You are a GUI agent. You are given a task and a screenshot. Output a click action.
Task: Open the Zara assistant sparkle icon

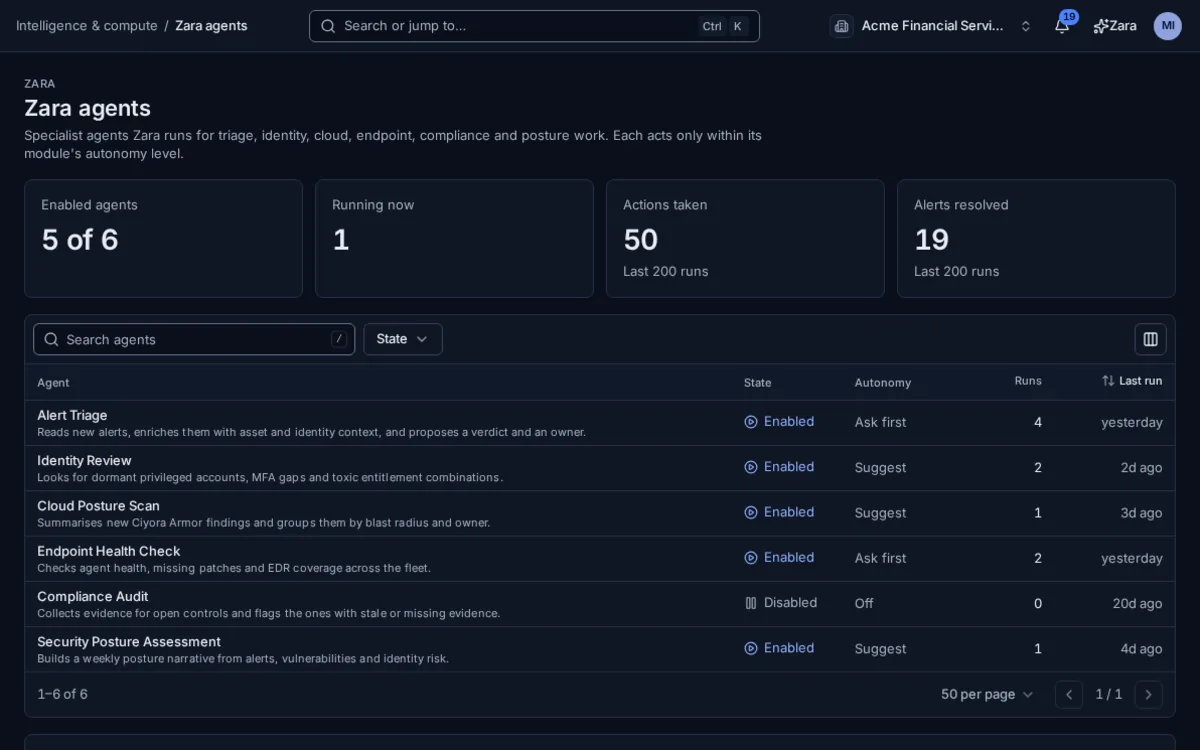[1101, 26]
